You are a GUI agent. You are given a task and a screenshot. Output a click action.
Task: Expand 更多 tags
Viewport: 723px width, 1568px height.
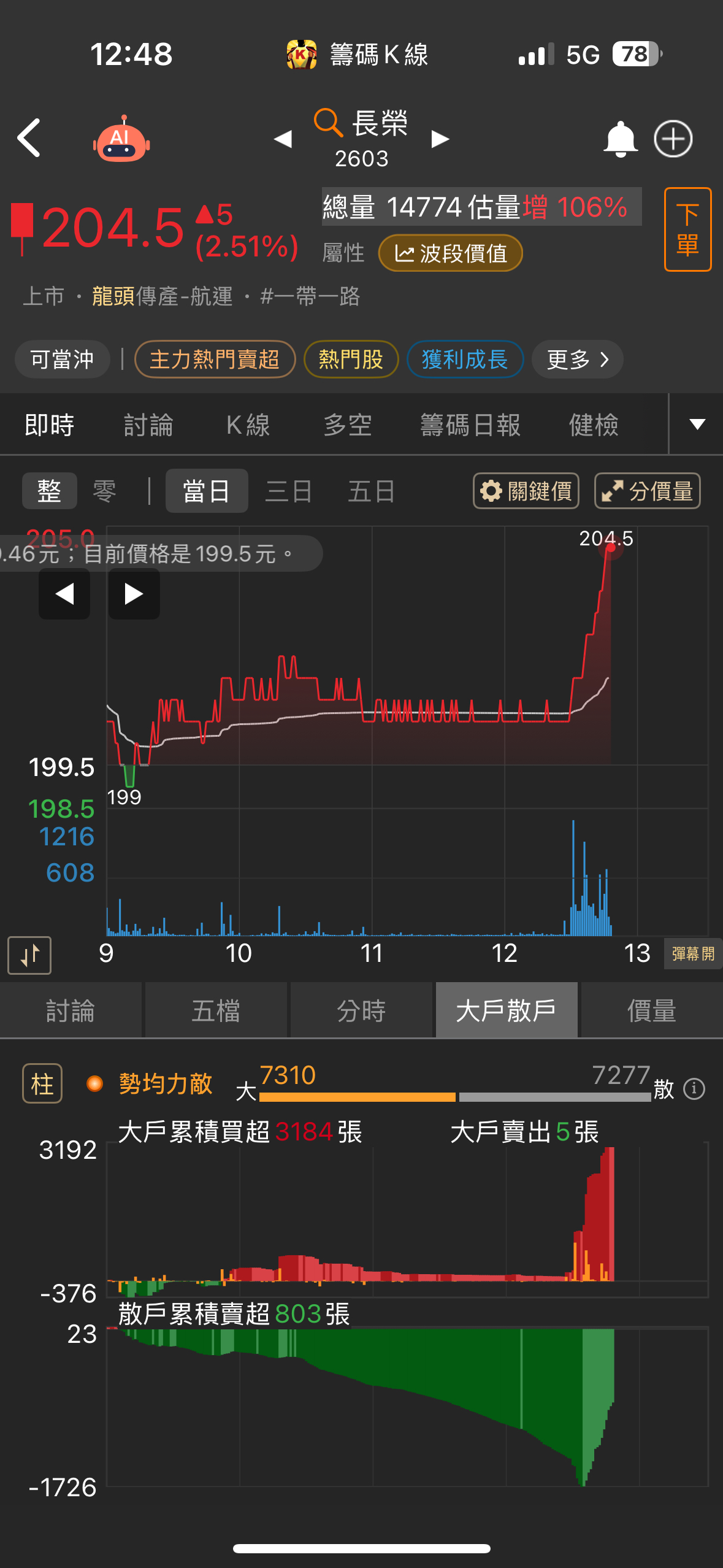point(577,359)
